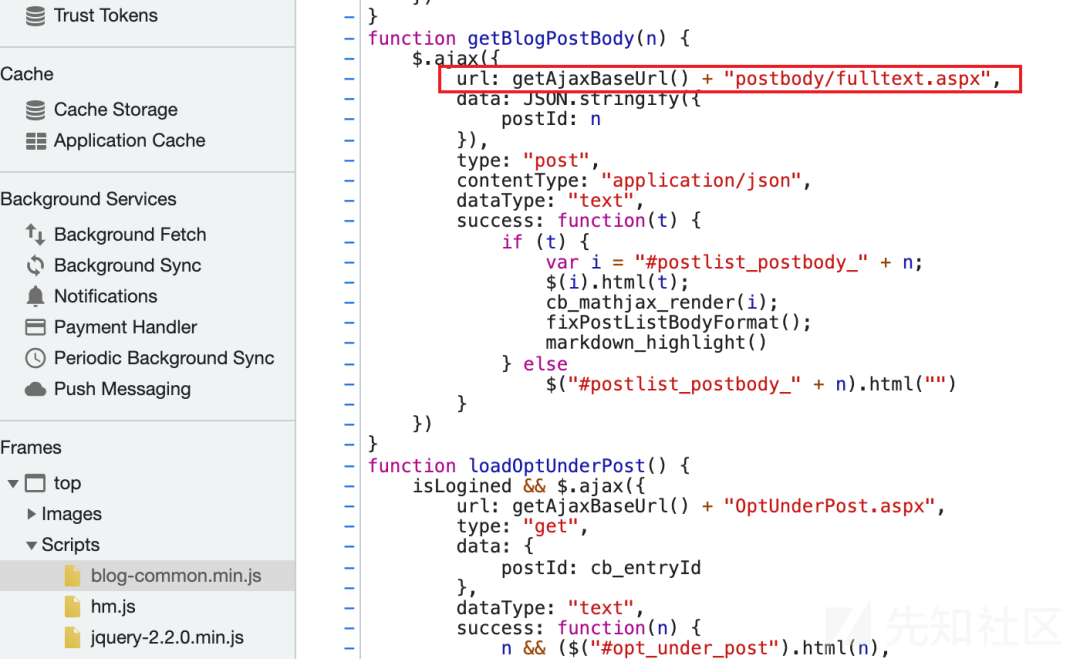Collapse the Scripts folder
1080x659 pixels.
(x=31, y=545)
